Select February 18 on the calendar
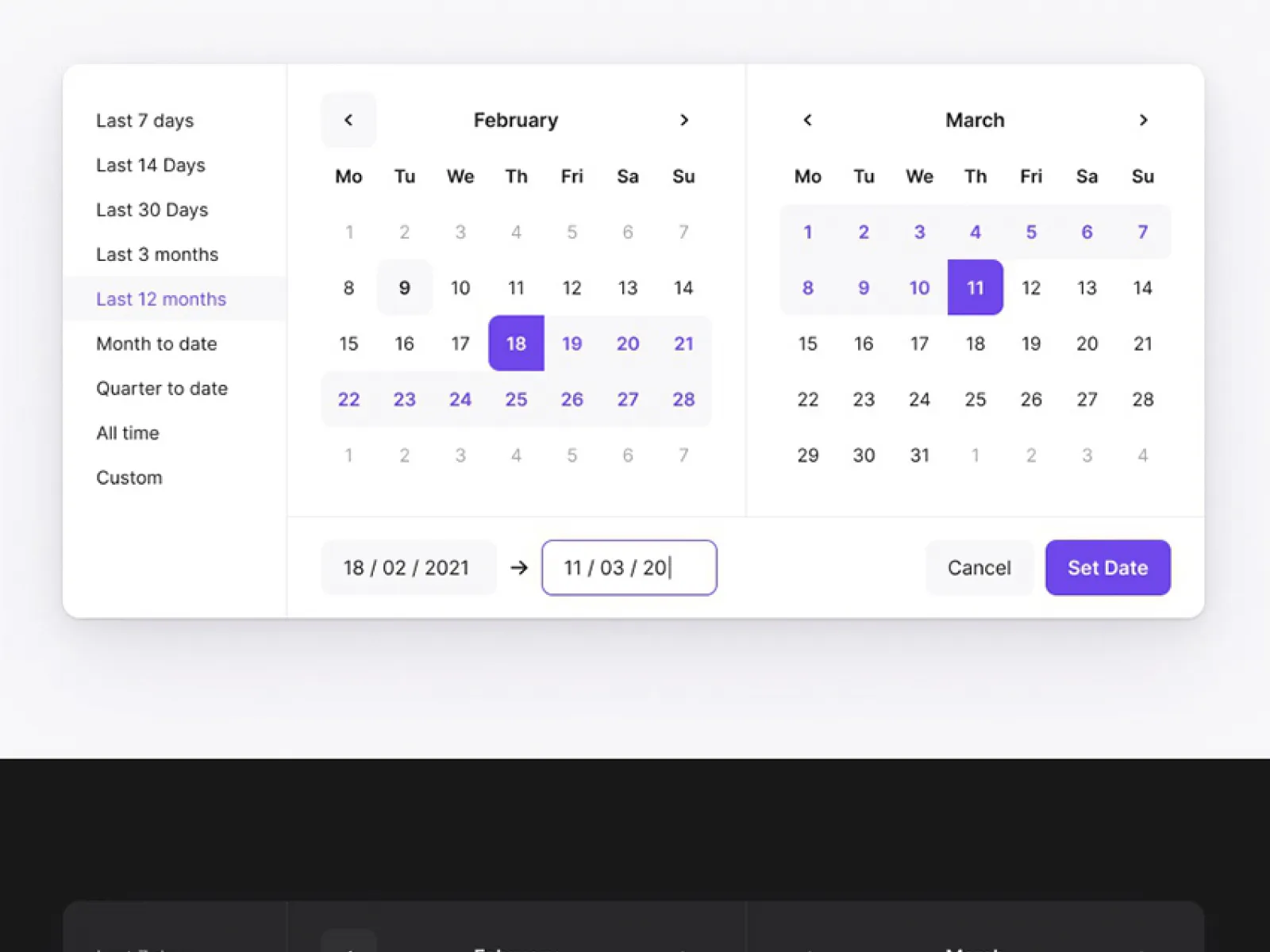 pos(516,344)
